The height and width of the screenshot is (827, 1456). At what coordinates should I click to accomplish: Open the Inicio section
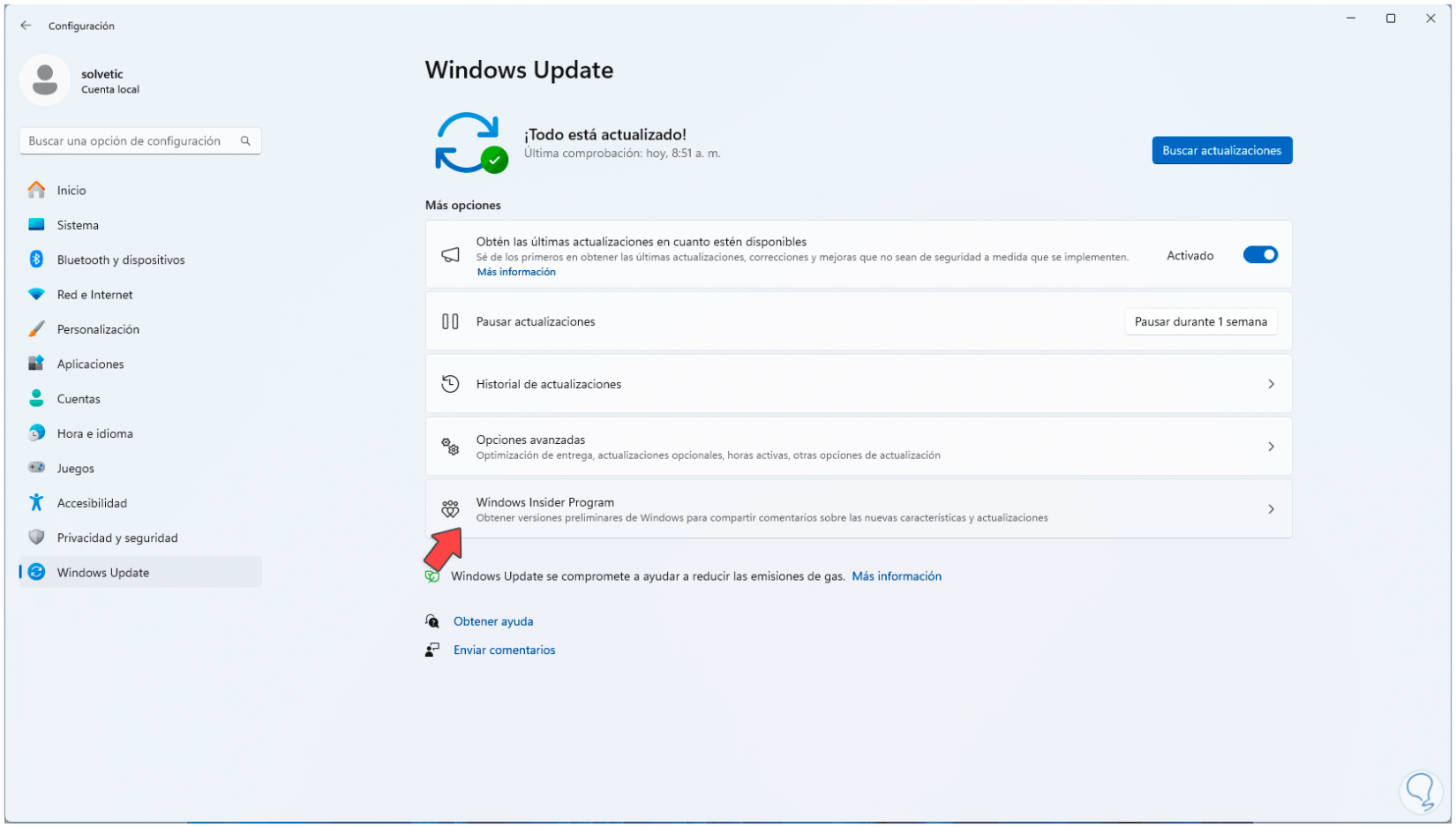pos(140,190)
